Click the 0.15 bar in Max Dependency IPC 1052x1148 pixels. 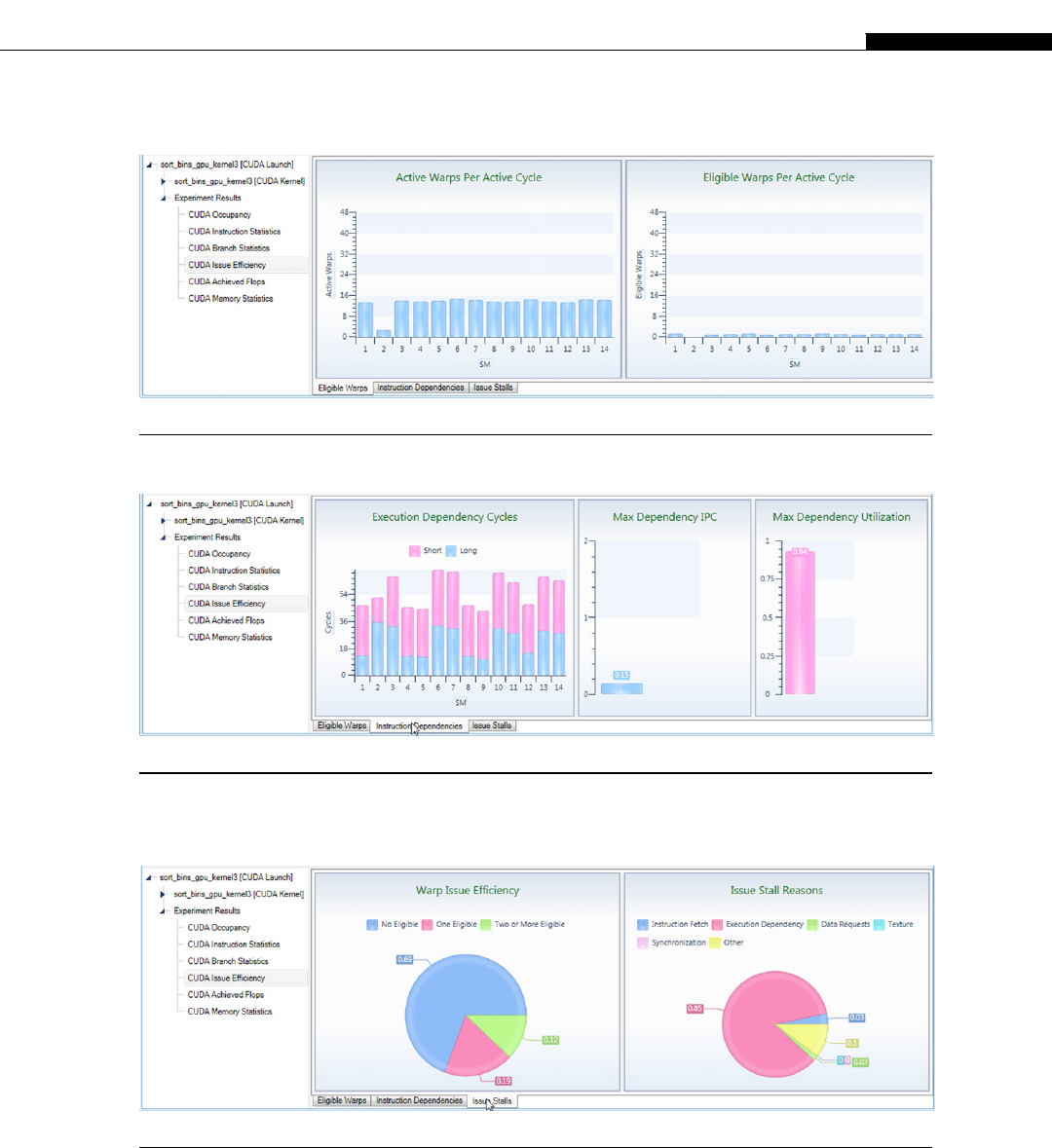(x=622, y=689)
